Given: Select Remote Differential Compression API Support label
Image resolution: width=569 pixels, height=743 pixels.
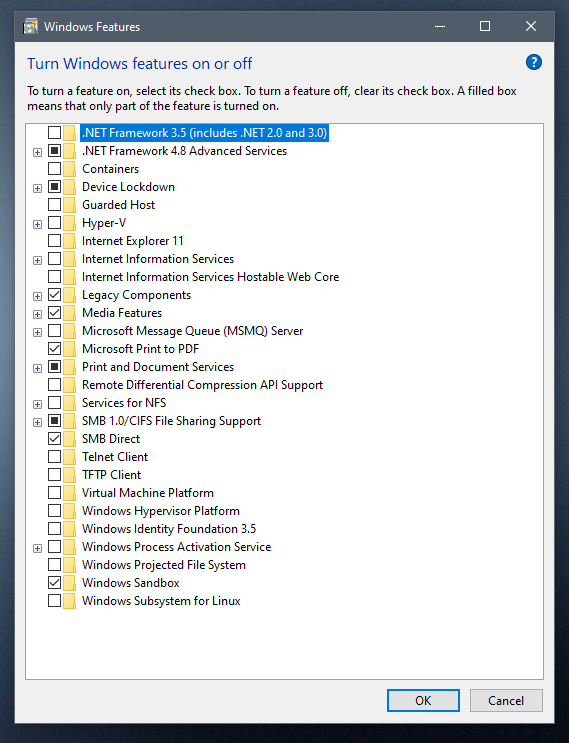Looking at the screenshot, I should (x=202, y=385).
